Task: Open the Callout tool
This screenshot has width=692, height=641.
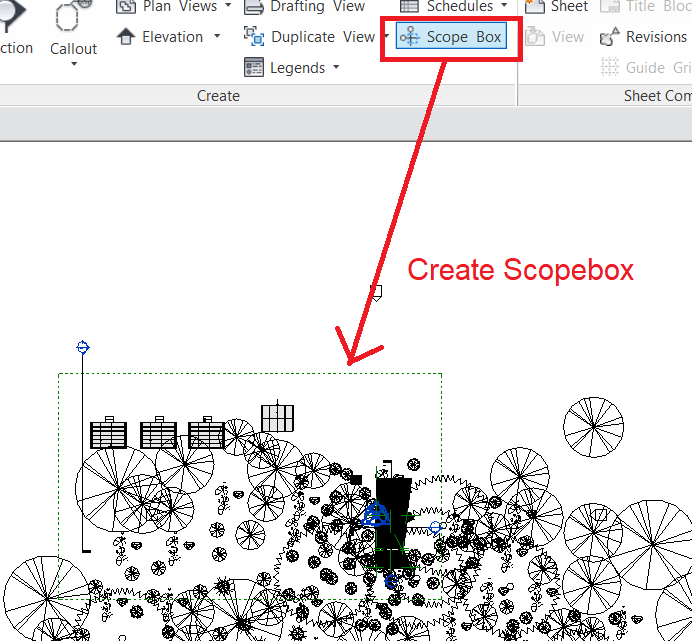Action: point(73,27)
